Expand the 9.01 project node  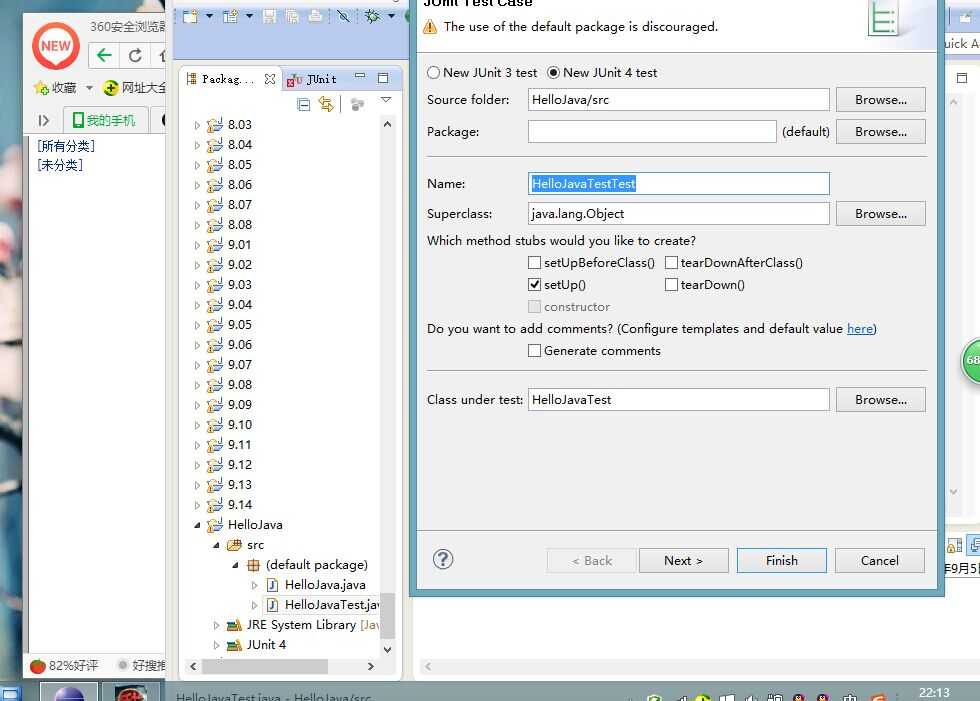point(197,245)
